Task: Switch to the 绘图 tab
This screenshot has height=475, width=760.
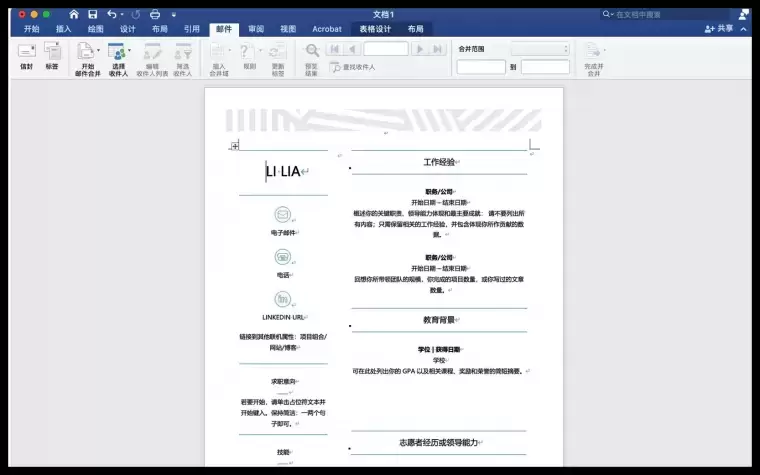Action: point(95,29)
